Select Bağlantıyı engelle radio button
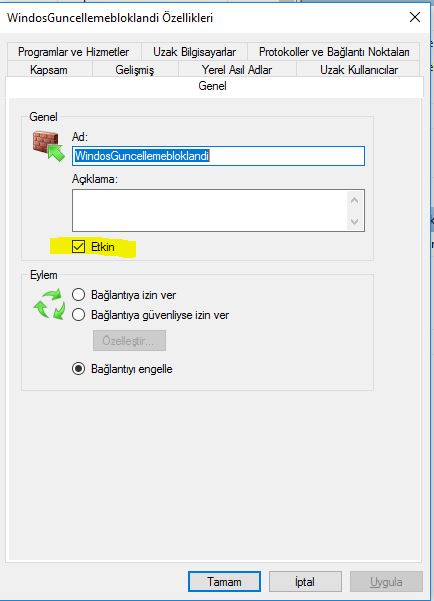Viewport: 434px width, 601px height. [x=79, y=369]
